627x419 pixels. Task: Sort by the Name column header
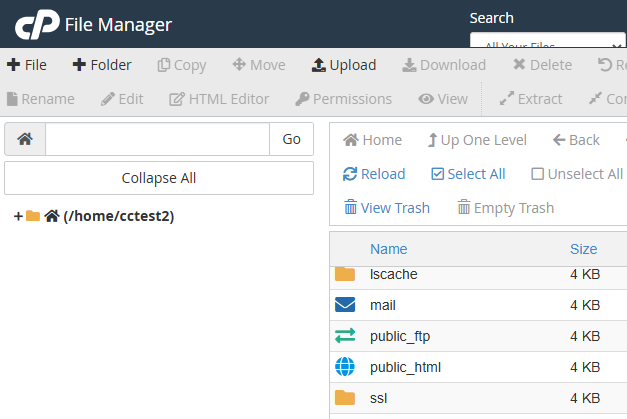click(388, 249)
